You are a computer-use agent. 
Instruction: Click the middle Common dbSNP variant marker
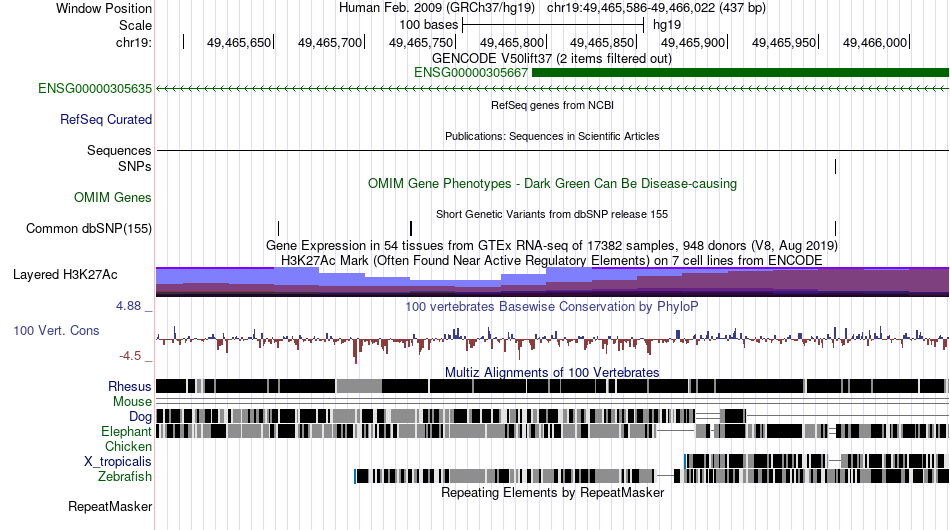411,228
